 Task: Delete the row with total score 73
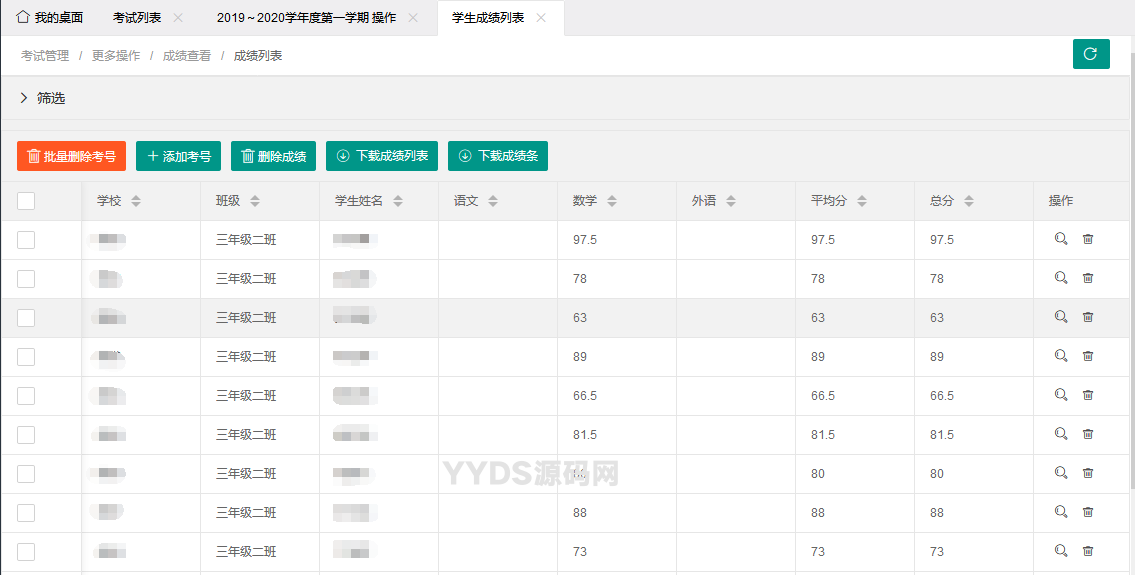(1088, 551)
